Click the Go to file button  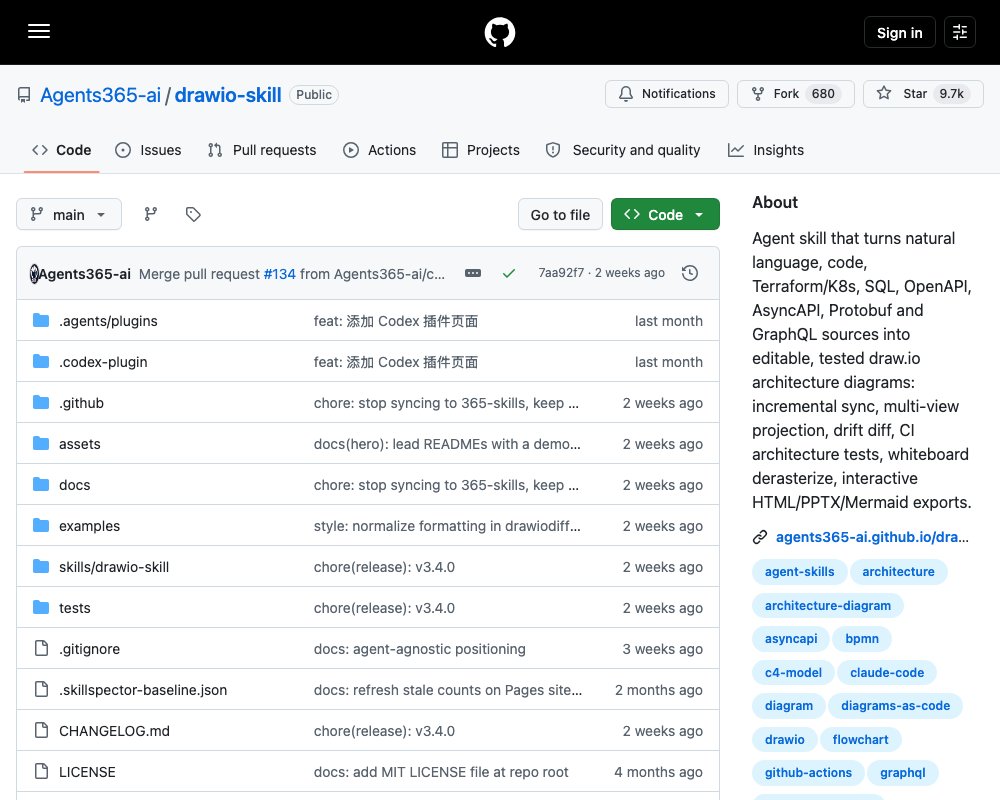click(x=560, y=214)
